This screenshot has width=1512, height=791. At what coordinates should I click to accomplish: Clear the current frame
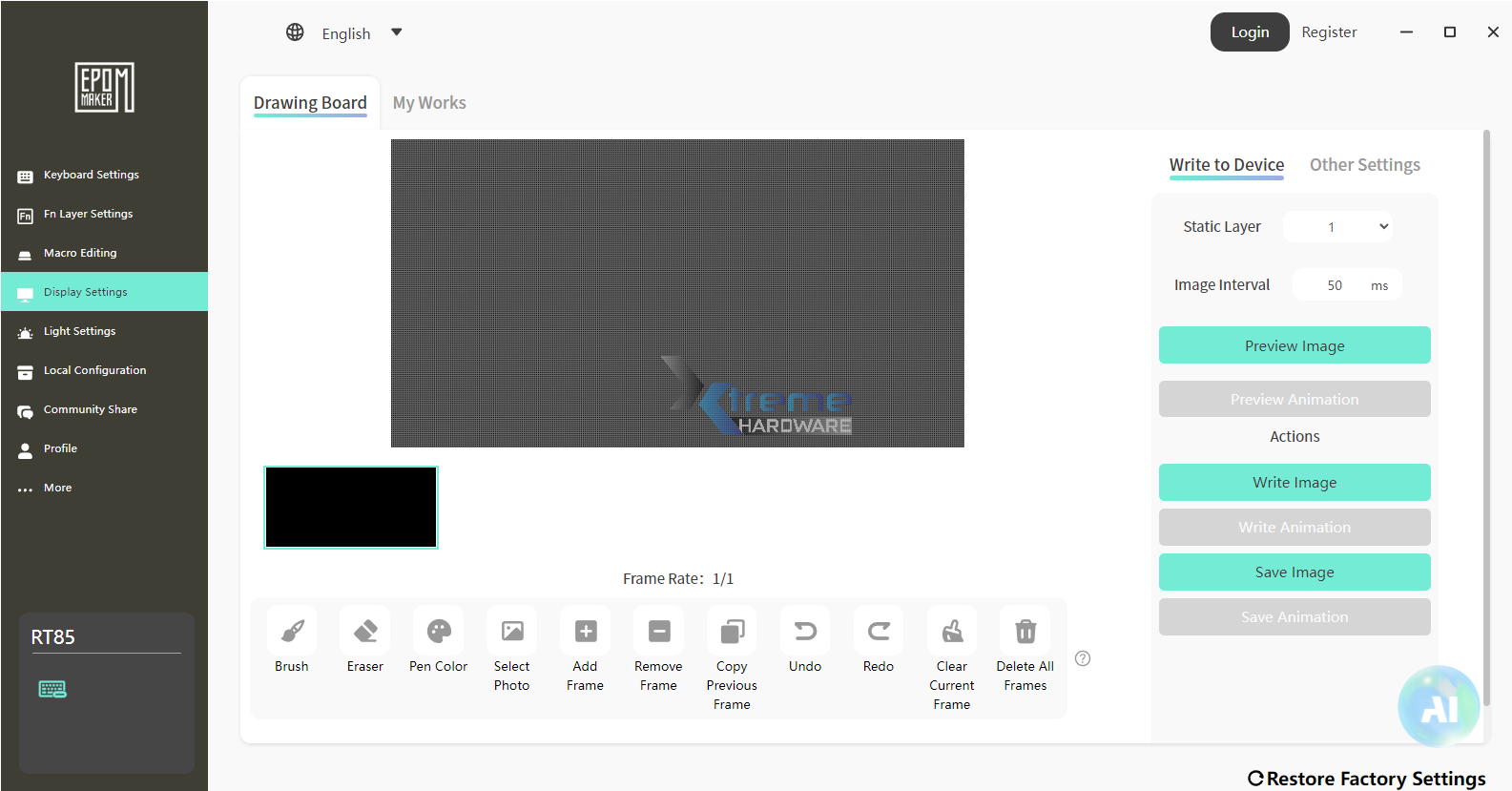(952, 632)
